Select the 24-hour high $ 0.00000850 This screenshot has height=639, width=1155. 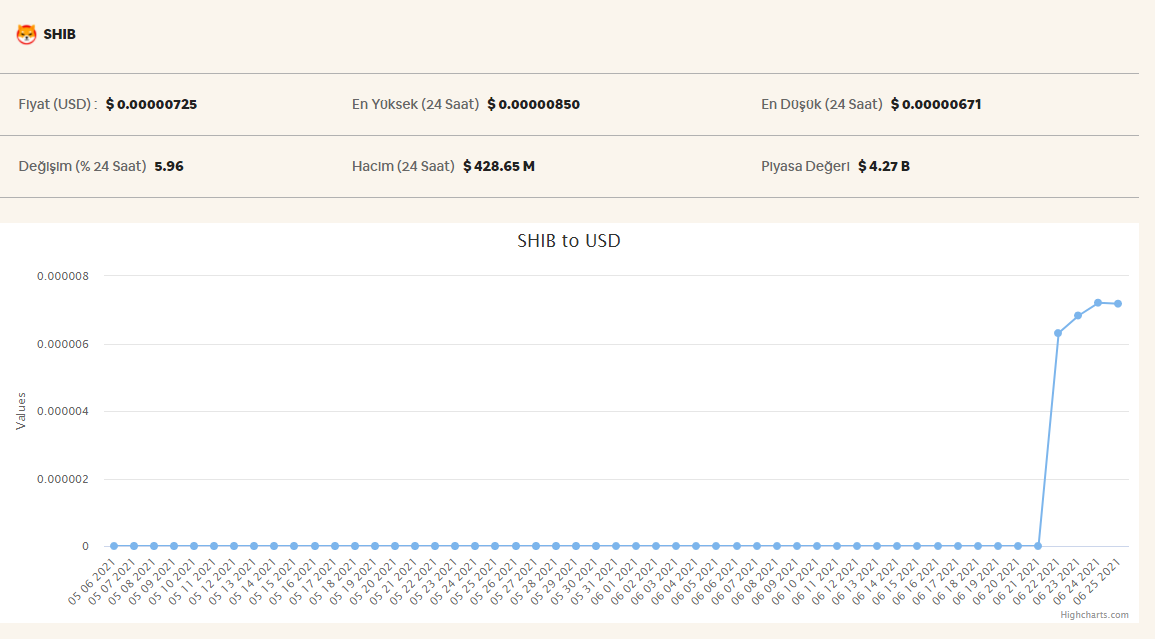click(x=533, y=104)
